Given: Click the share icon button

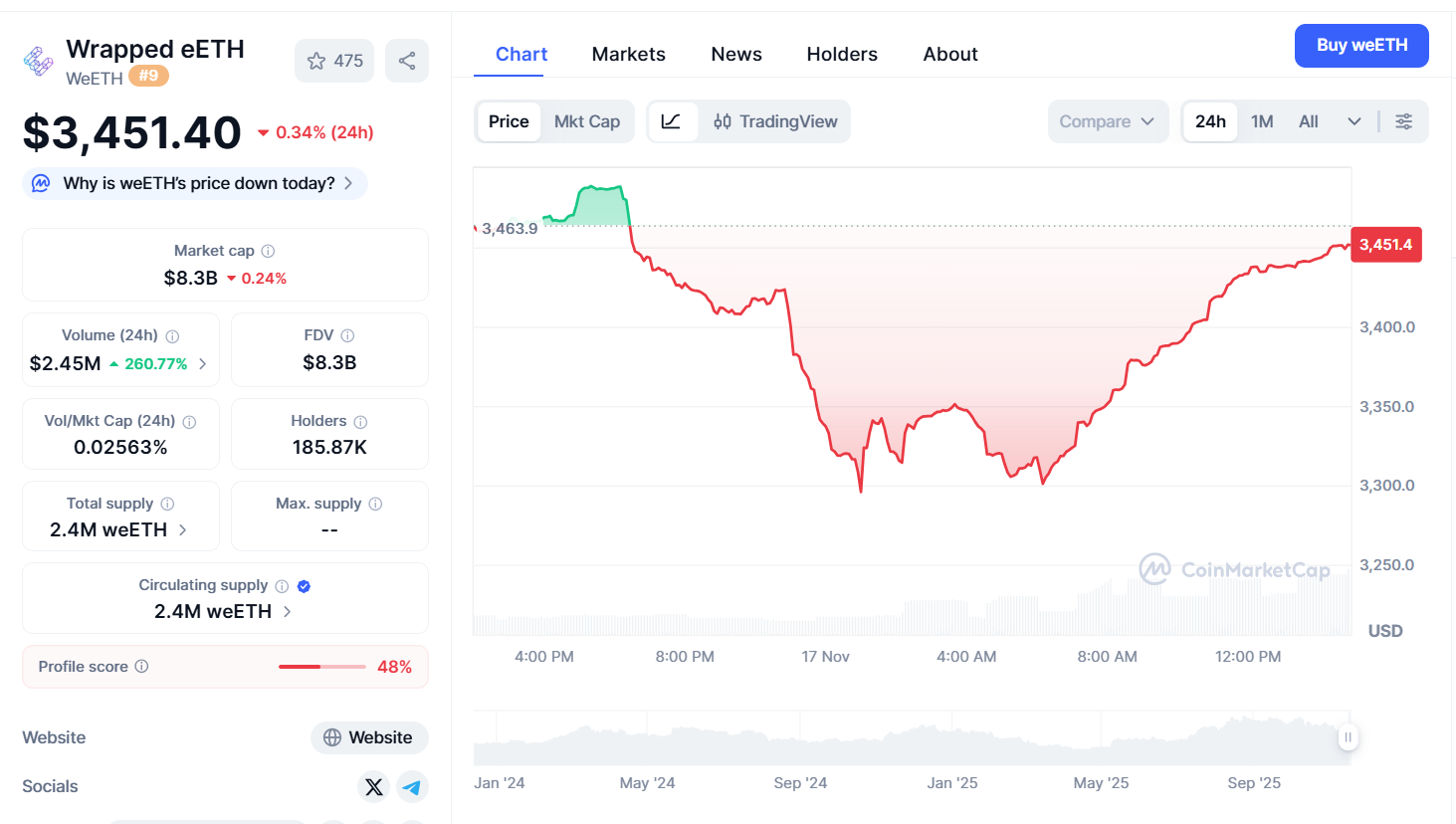Looking at the screenshot, I should click(407, 61).
